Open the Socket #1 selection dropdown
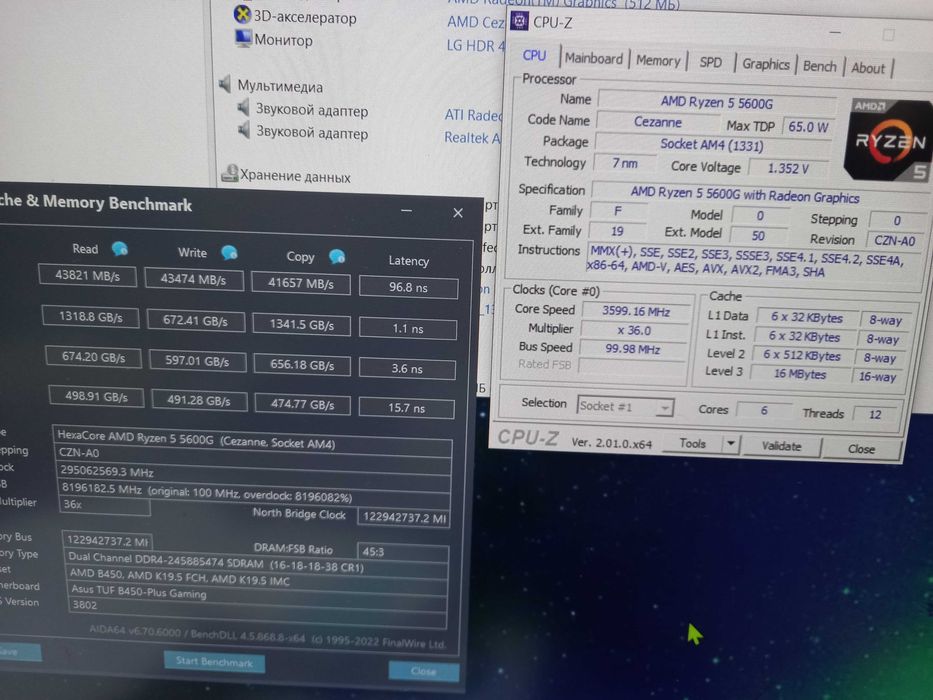This screenshot has height=700, width=933. pyautogui.click(x=625, y=407)
